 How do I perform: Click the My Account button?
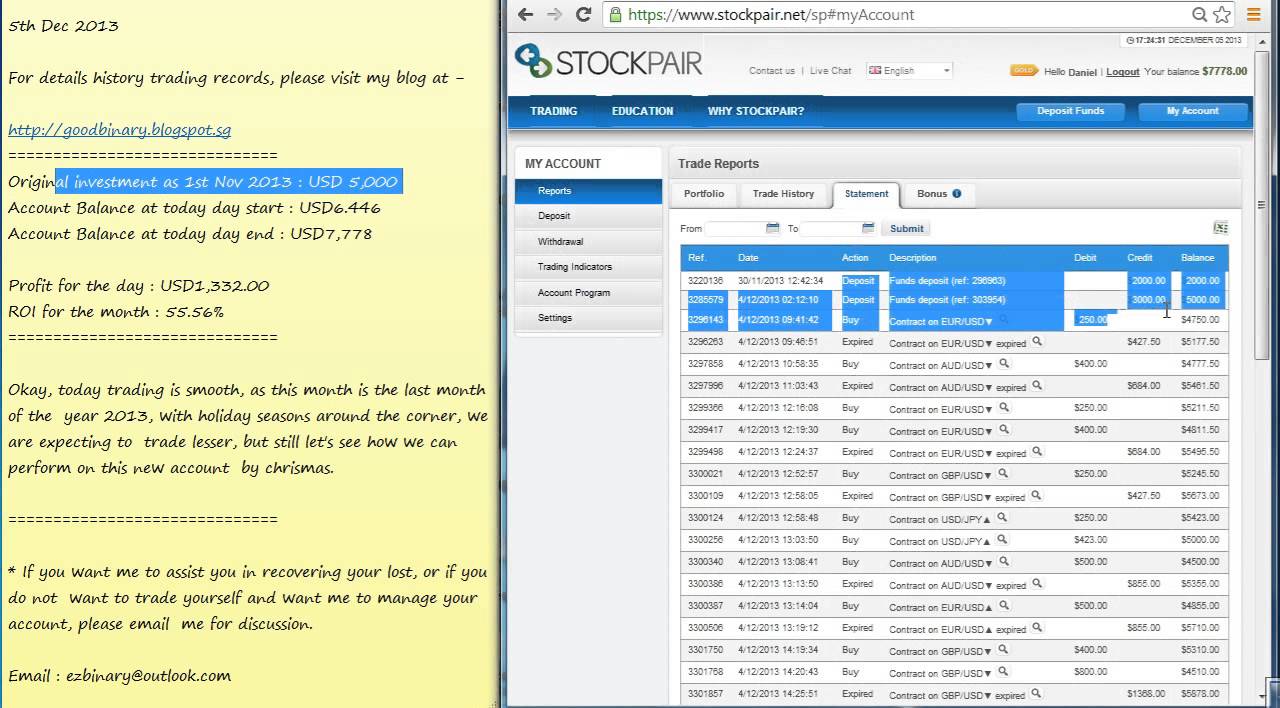pos(1193,111)
